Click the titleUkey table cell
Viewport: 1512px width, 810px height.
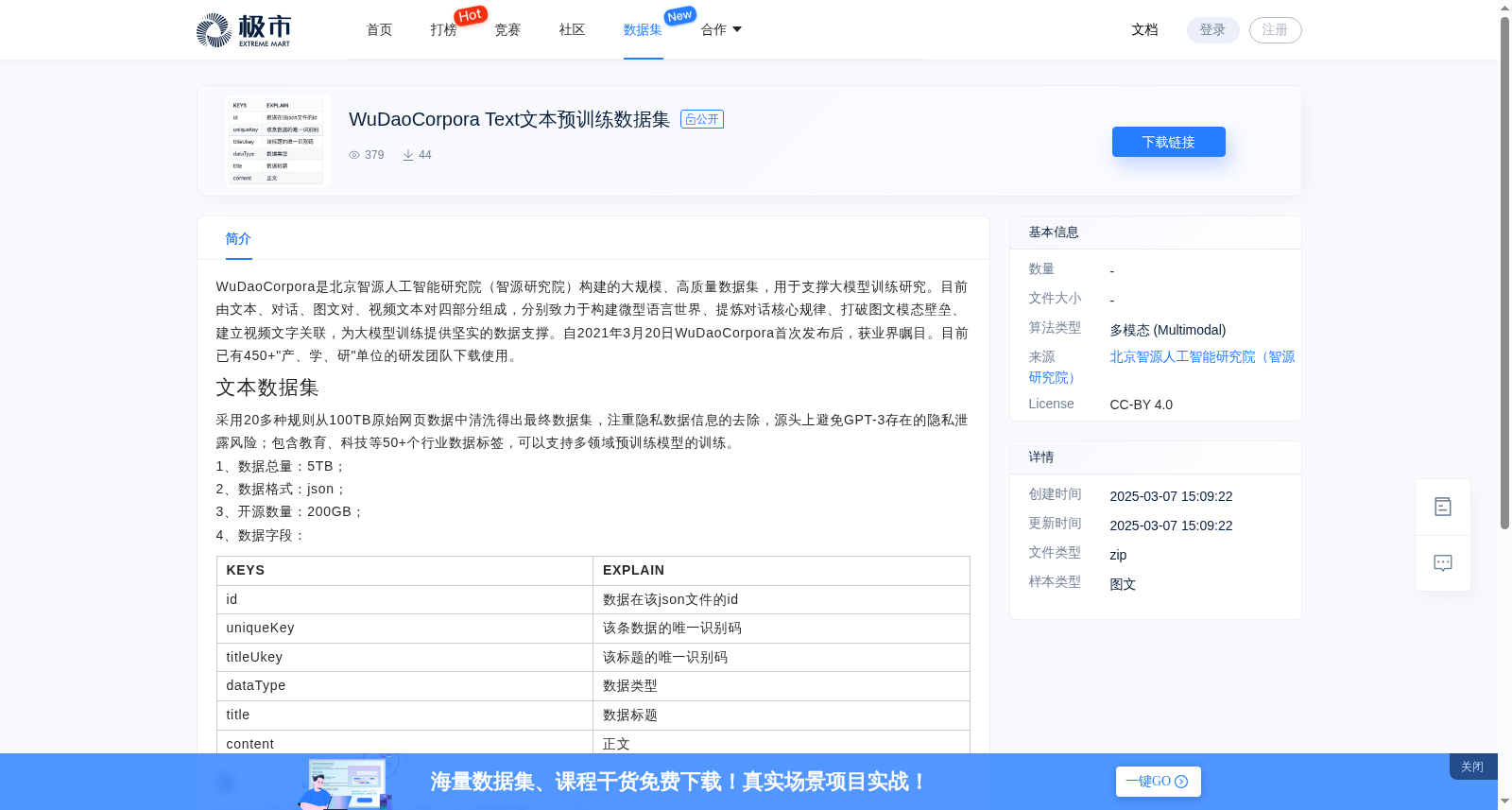pyautogui.click(x=404, y=657)
